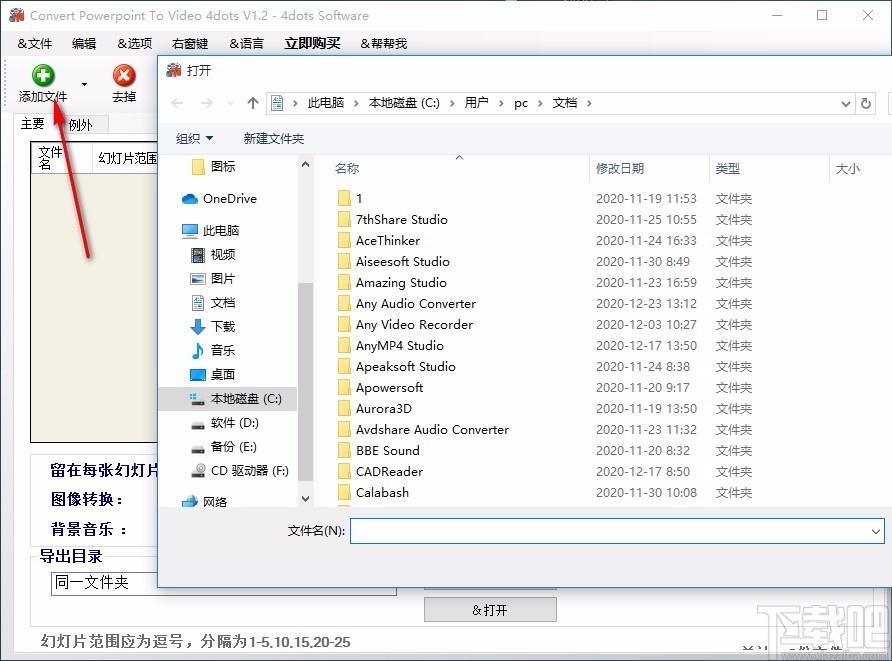Click the refresh icon beside address bar
892x661 pixels.
pyautogui.click(x=866, y=103)
